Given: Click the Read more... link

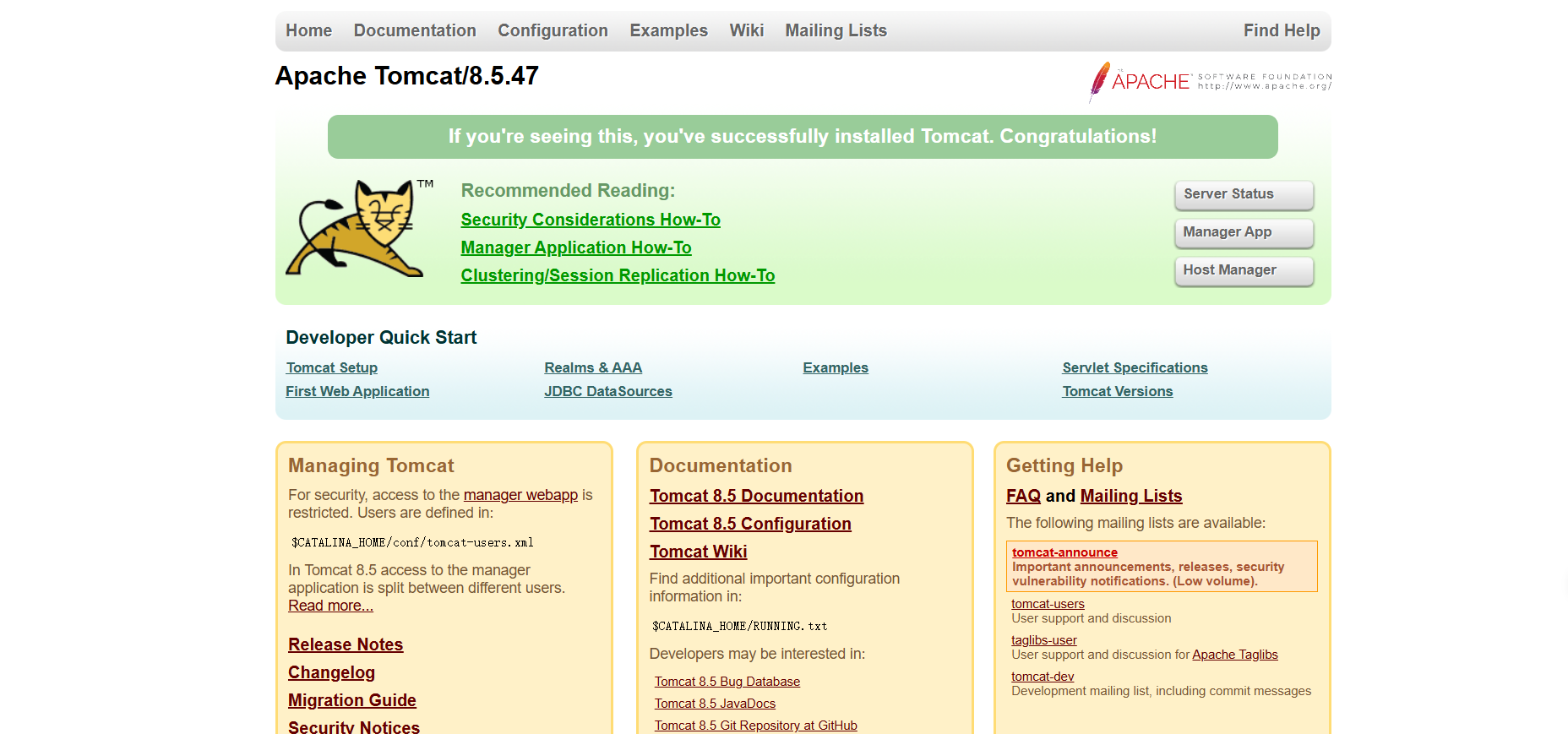Looking at the screenshot, I should (330, 606).
